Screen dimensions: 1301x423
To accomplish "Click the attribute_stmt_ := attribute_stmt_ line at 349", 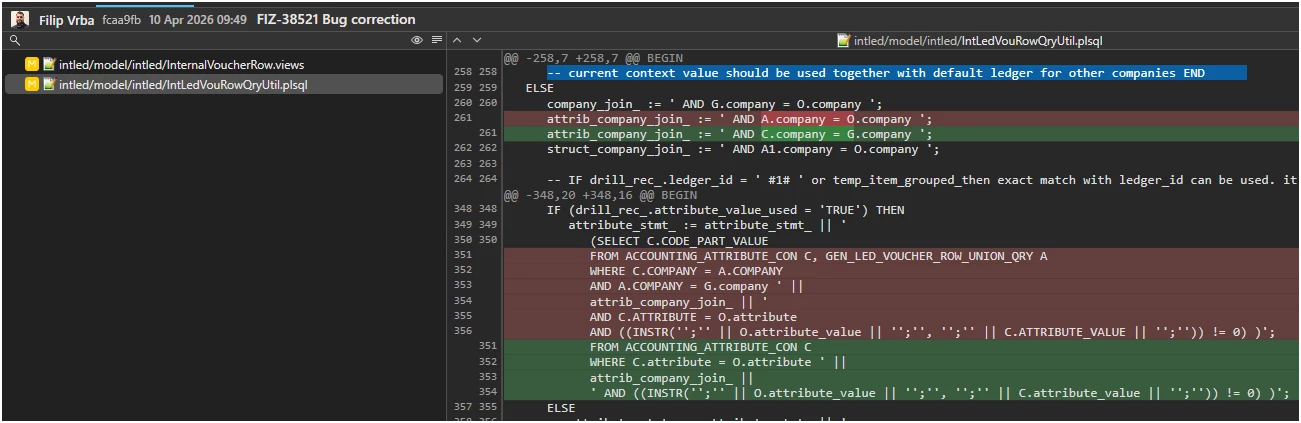I will coord(708,225).
